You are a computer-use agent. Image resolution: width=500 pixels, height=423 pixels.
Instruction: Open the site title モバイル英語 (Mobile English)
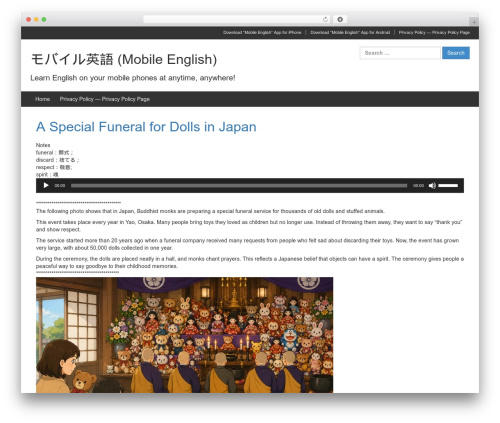[x=124, y=60]
